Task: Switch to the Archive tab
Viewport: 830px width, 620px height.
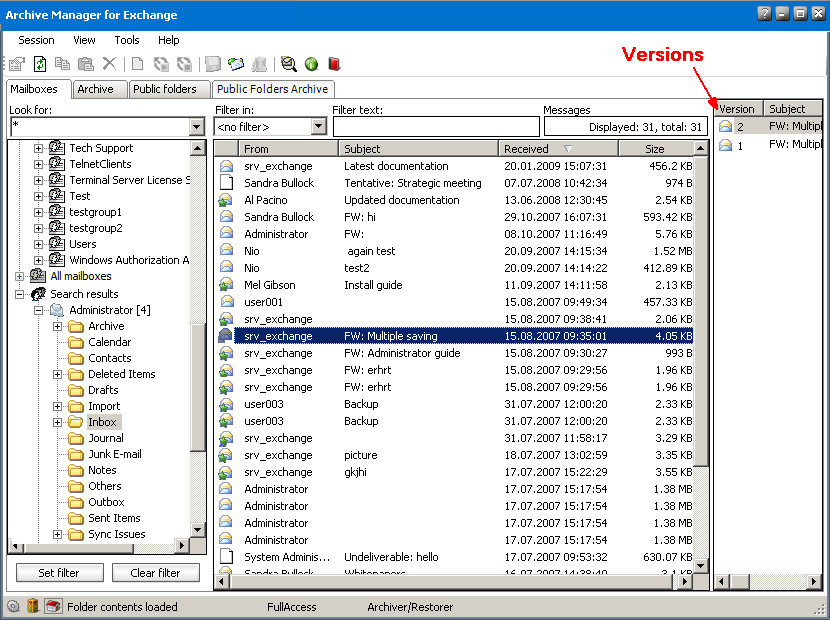Action: (99, 89)
